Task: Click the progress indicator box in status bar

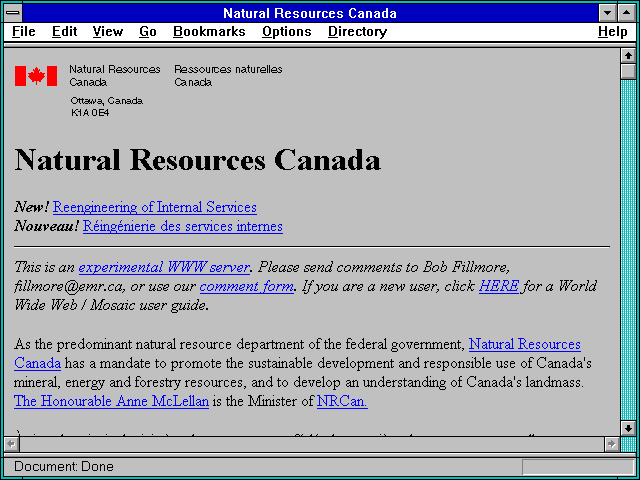Action: point(578,467)
